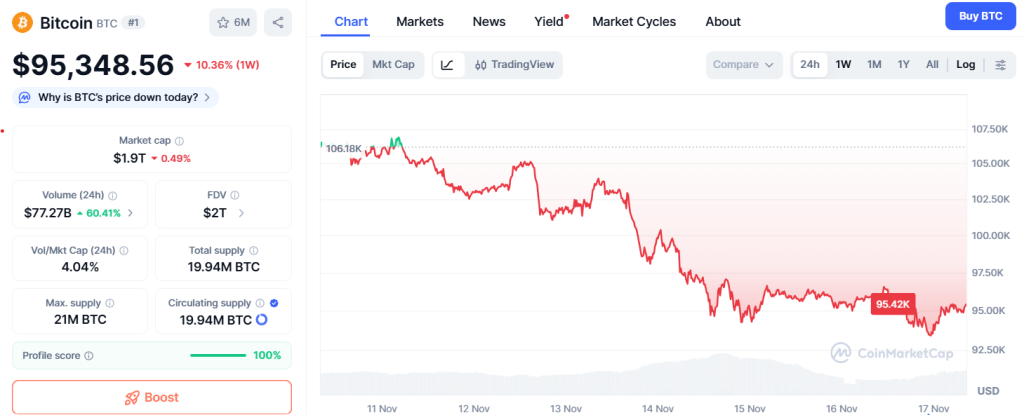The image size is (1024, 415).
Task: Click the circulating supply verified badge
Action: coord(274,302)
